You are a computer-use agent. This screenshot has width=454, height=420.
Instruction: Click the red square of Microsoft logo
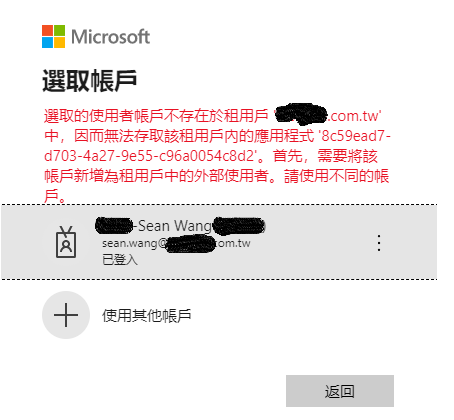point(47,30)
